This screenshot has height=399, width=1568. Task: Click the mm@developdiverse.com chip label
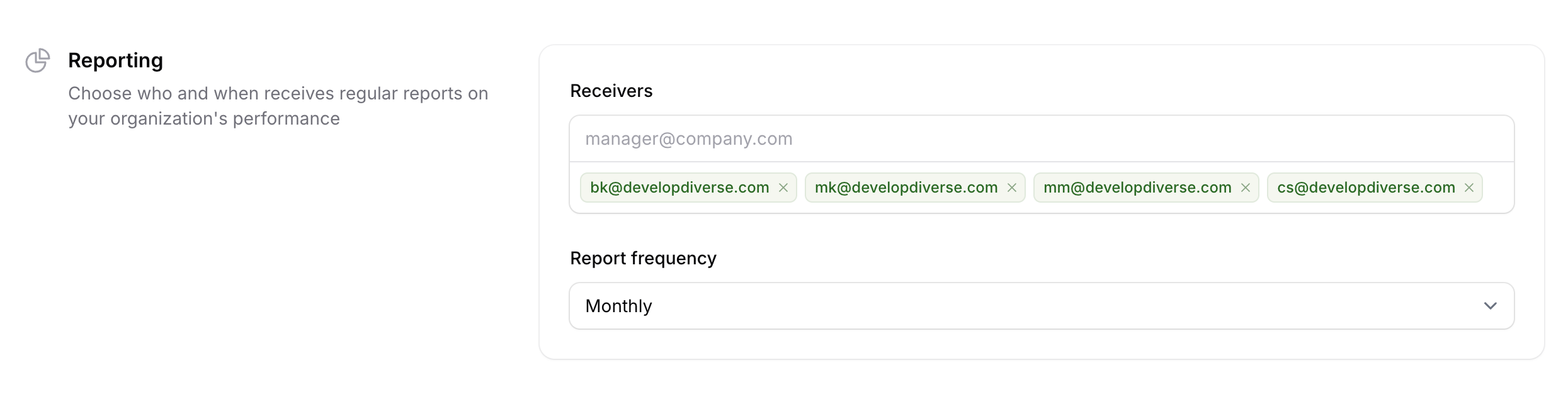(x=1137, y=188)
